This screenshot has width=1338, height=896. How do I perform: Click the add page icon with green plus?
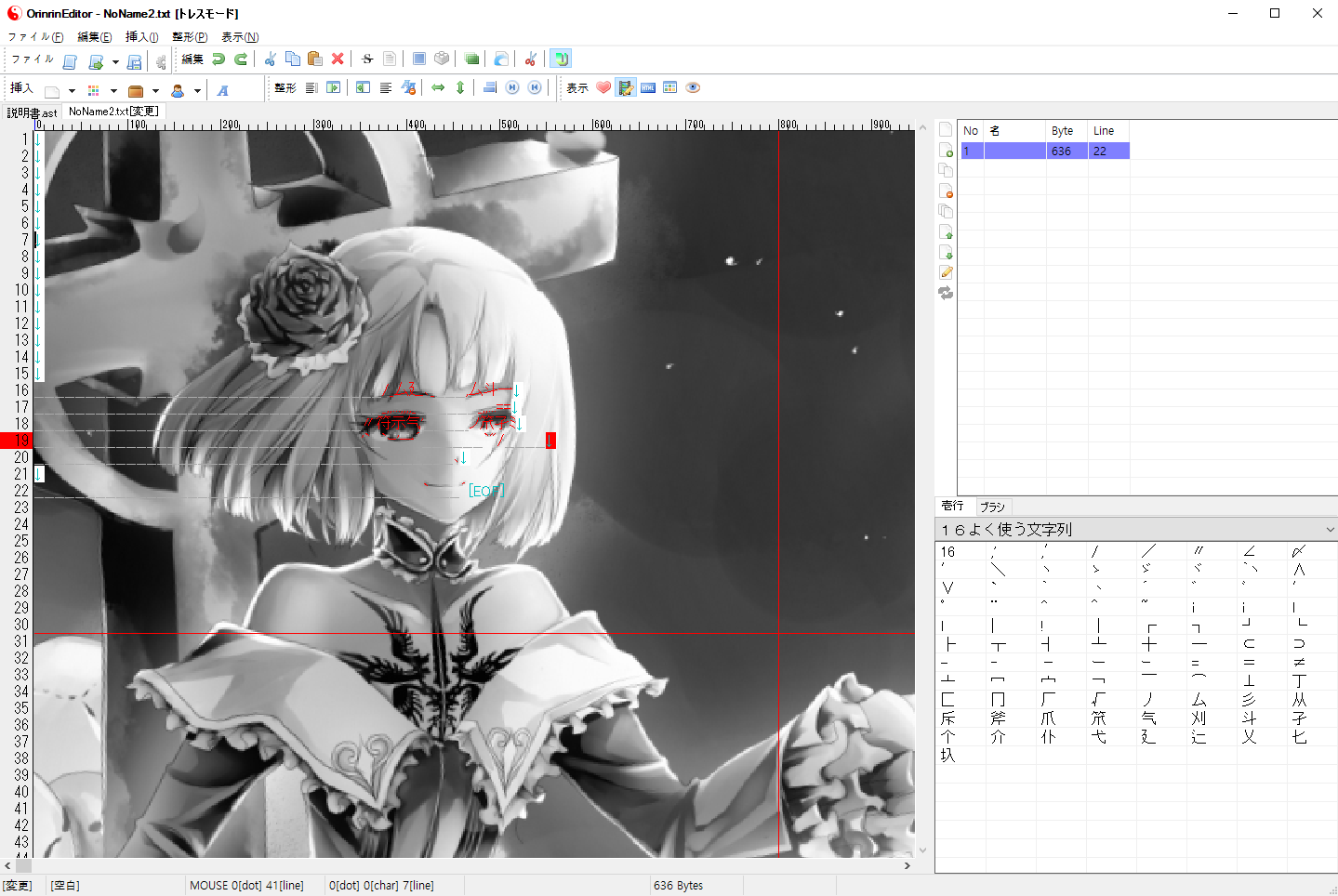coord(946,151)
